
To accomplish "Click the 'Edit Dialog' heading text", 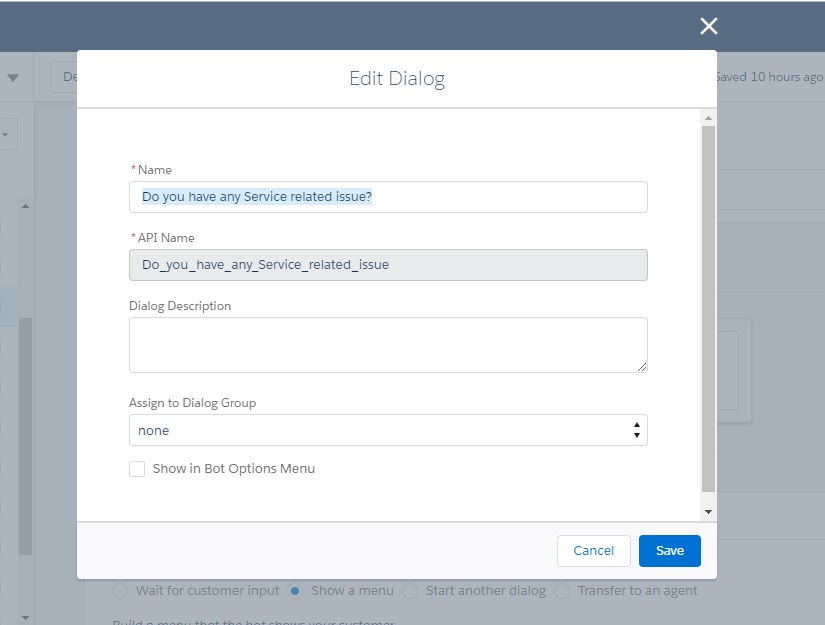I will 397,78.
